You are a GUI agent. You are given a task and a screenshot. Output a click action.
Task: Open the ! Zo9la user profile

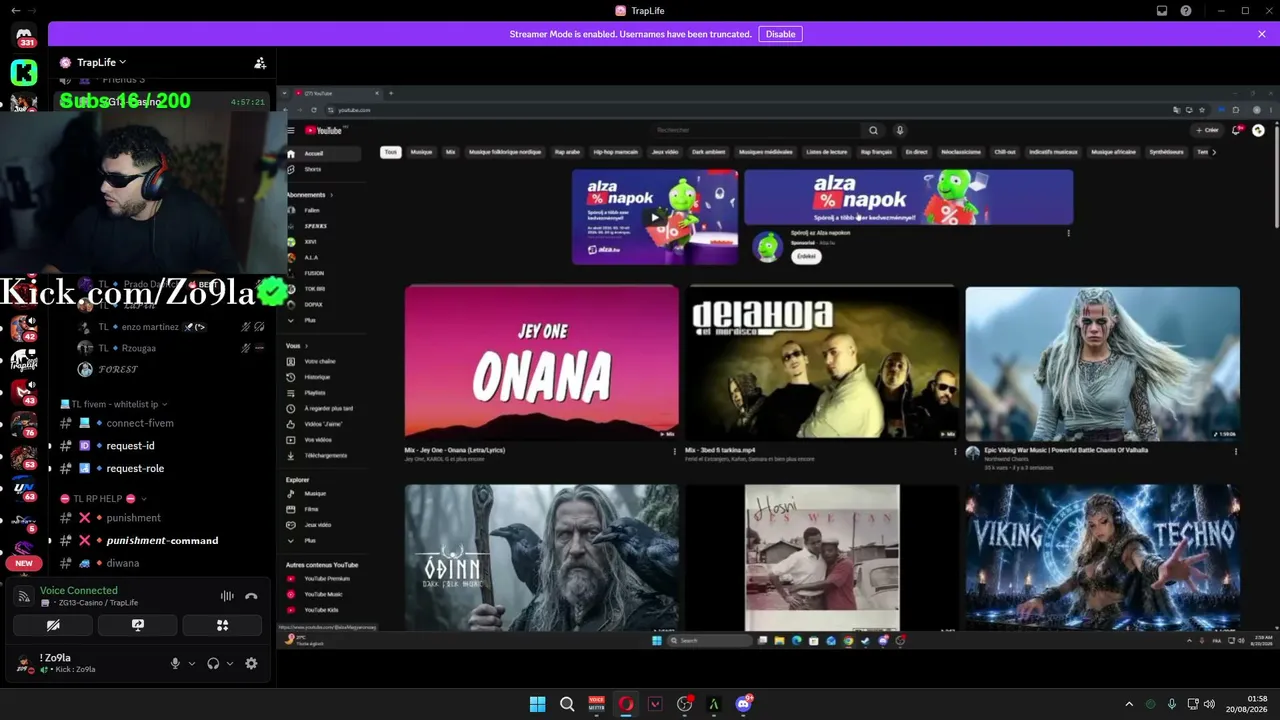(58, 663)
